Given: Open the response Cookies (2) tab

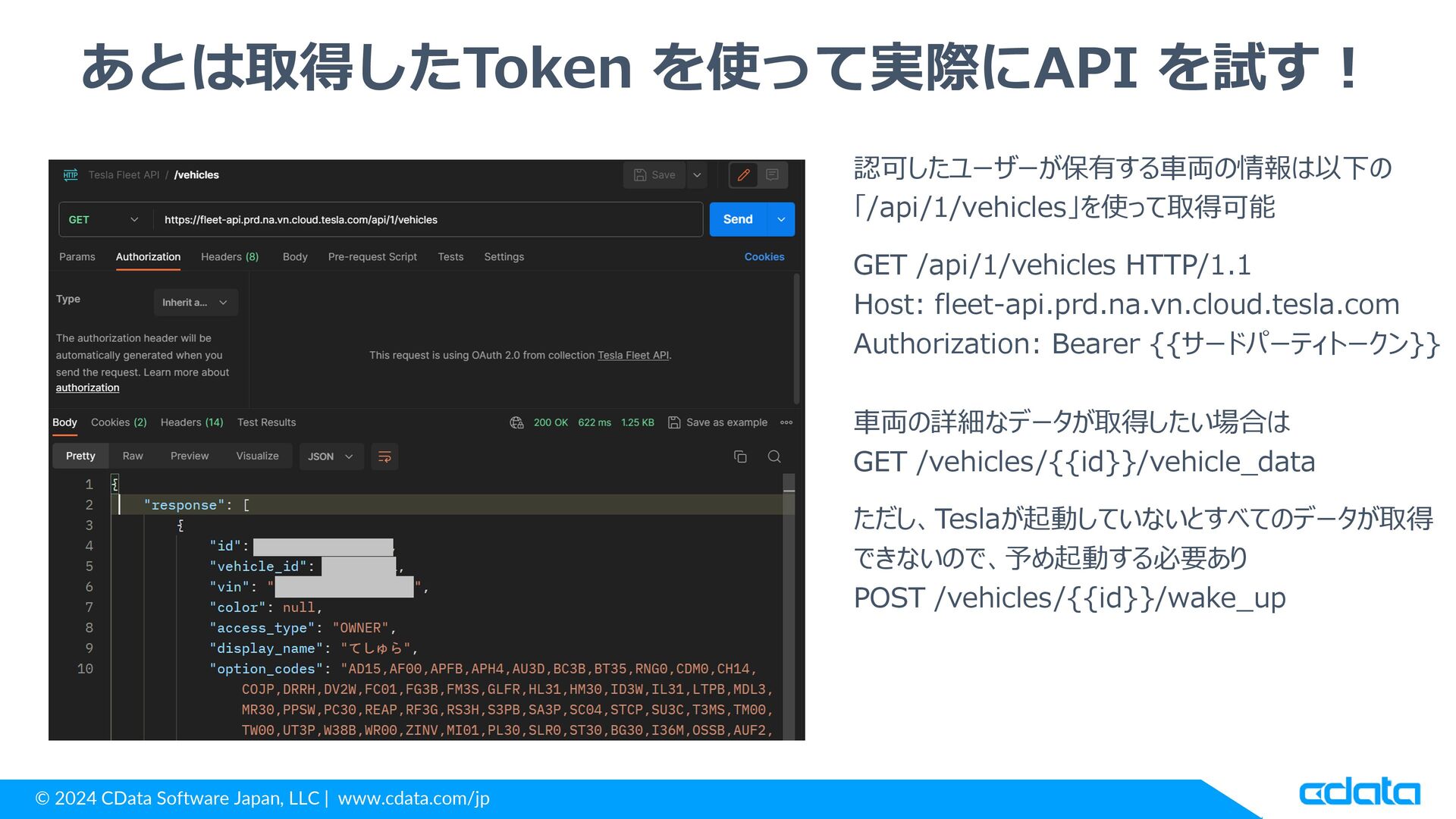Looking at the screenshot, I should click(119, 422).
